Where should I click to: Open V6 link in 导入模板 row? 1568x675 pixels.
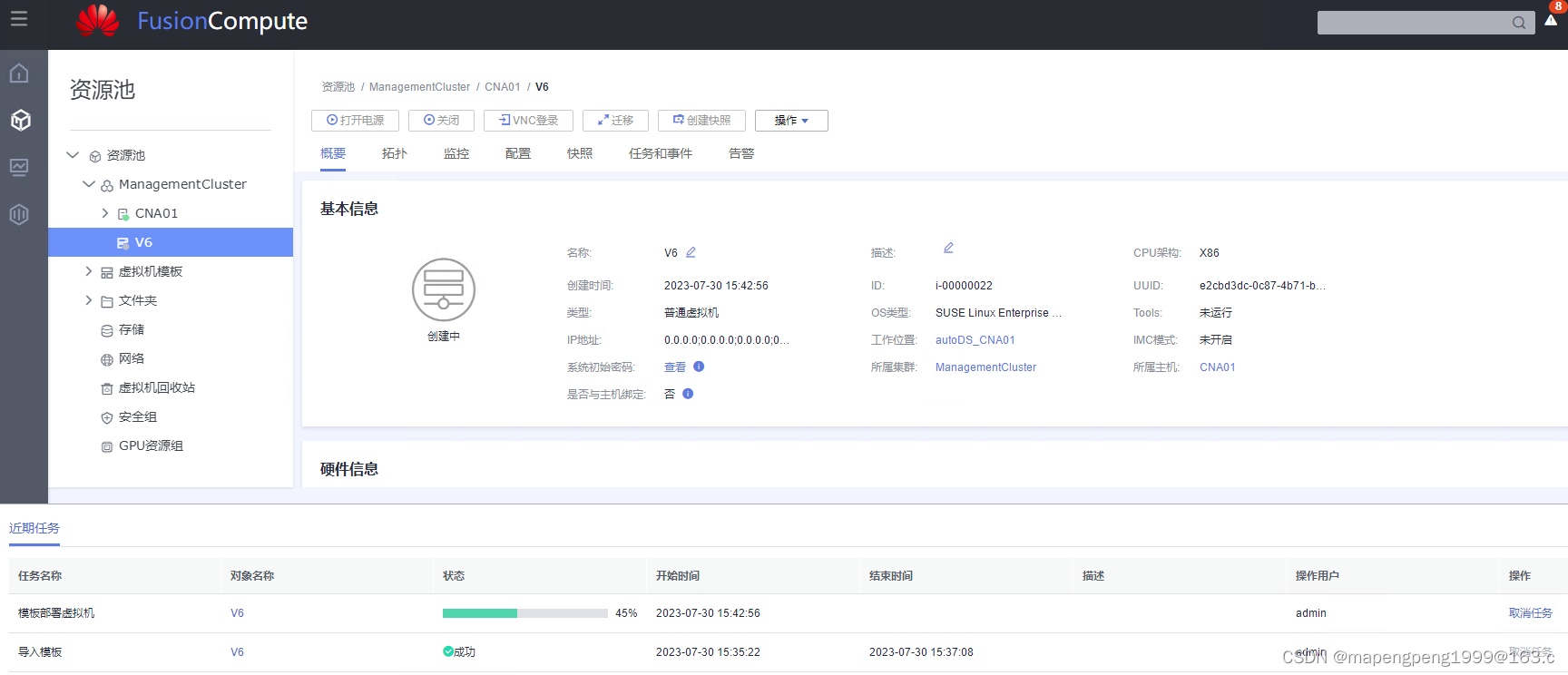237,652
